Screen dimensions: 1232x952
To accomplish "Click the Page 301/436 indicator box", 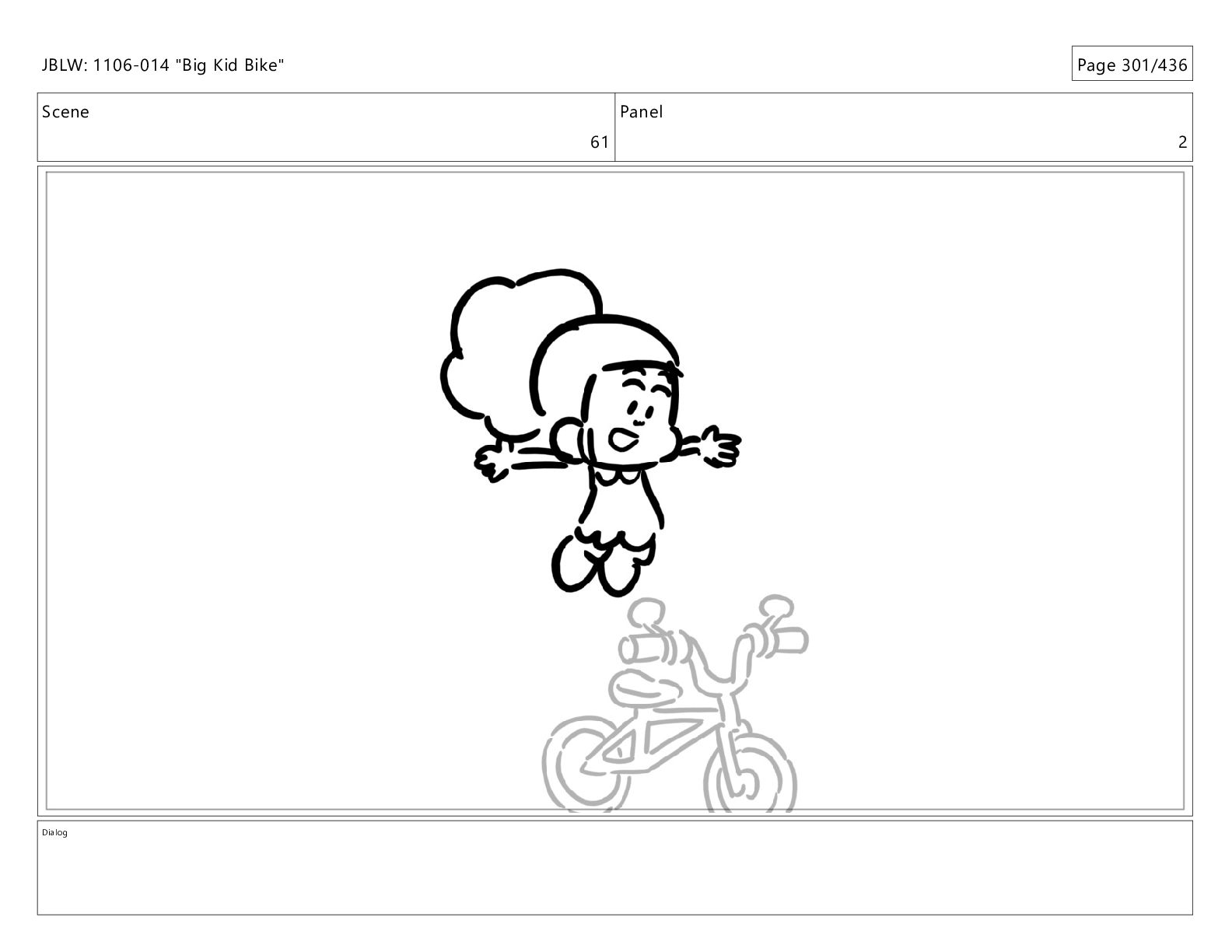I will pyautogui.click(x=1132, y=64).
